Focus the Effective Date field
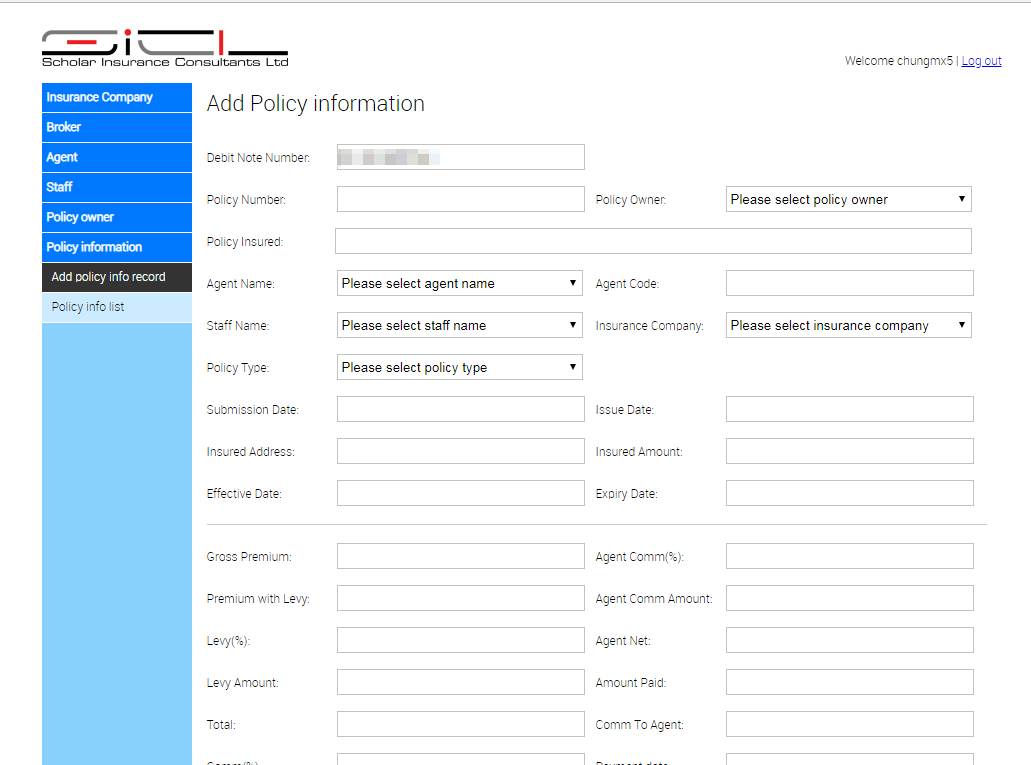This screenshot has height=765, width=1031. click(x=460, y=493)
